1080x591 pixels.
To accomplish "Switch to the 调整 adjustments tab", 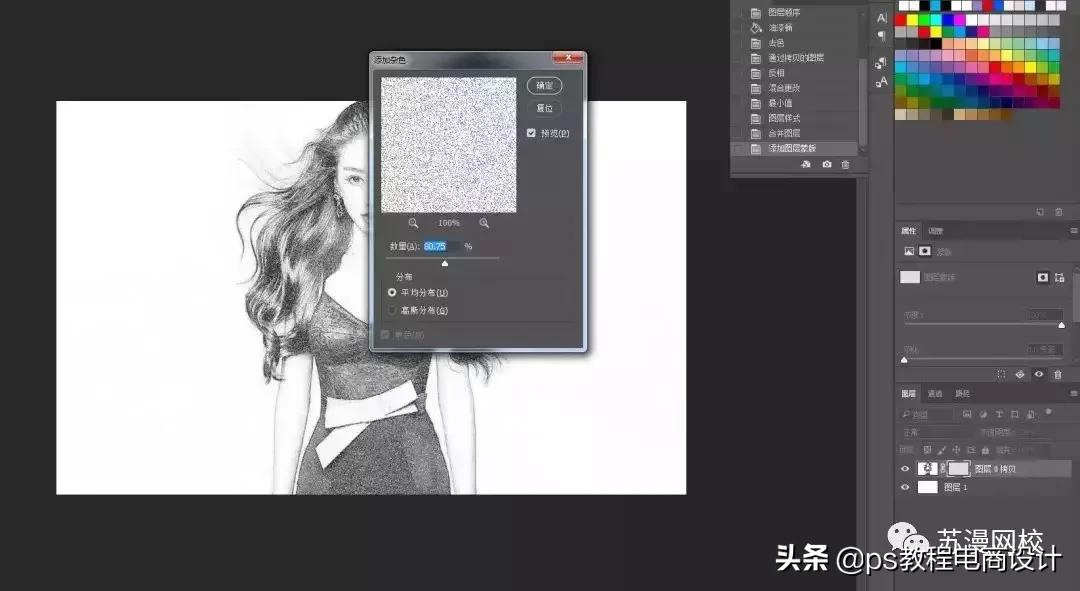I will pos(936,230).
